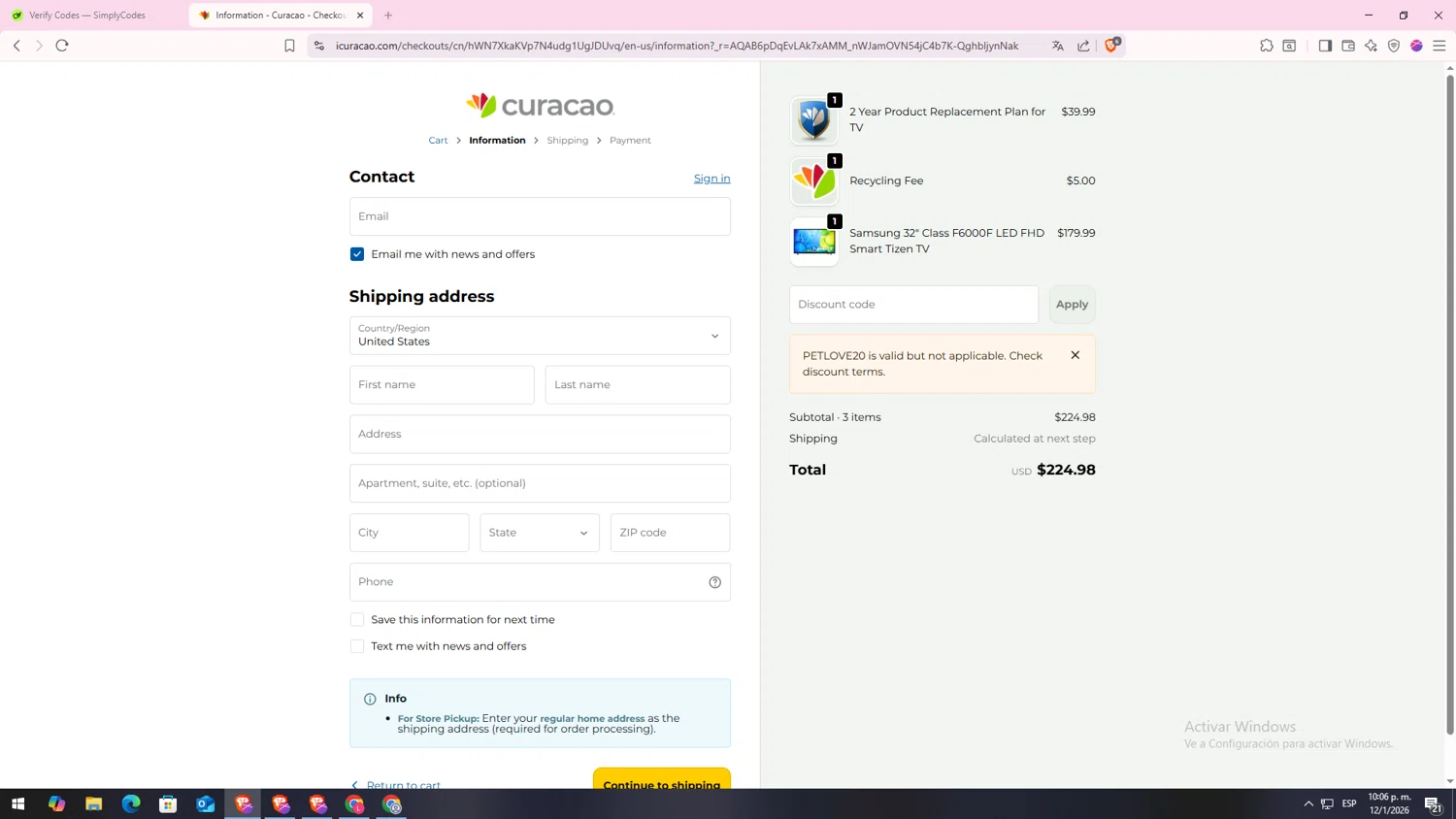Toggle the browser sidebar panel icon
The width and height of the screenshot is (1456, 819).
tap(1325, 46)
